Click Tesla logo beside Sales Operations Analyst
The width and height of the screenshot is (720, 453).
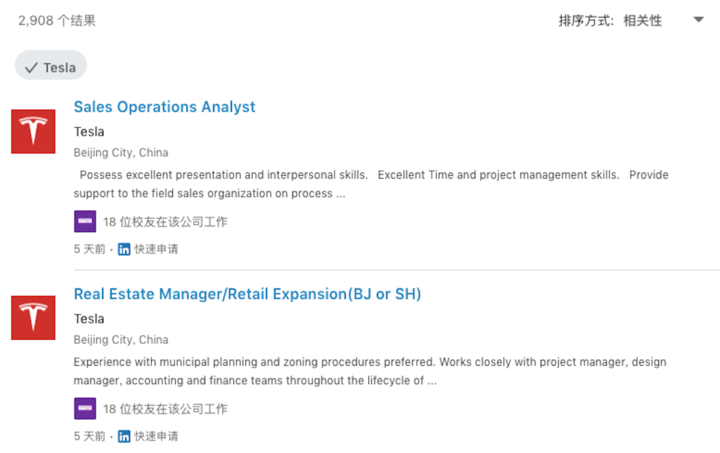coord(33,131)
